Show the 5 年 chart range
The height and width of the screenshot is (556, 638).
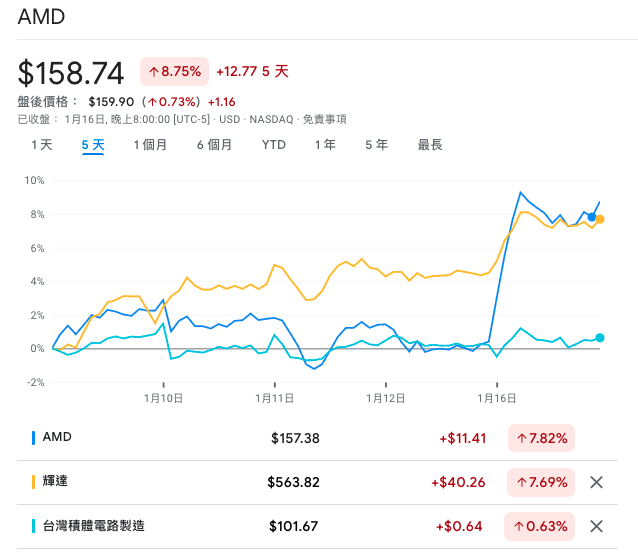(x=376, y=144)
